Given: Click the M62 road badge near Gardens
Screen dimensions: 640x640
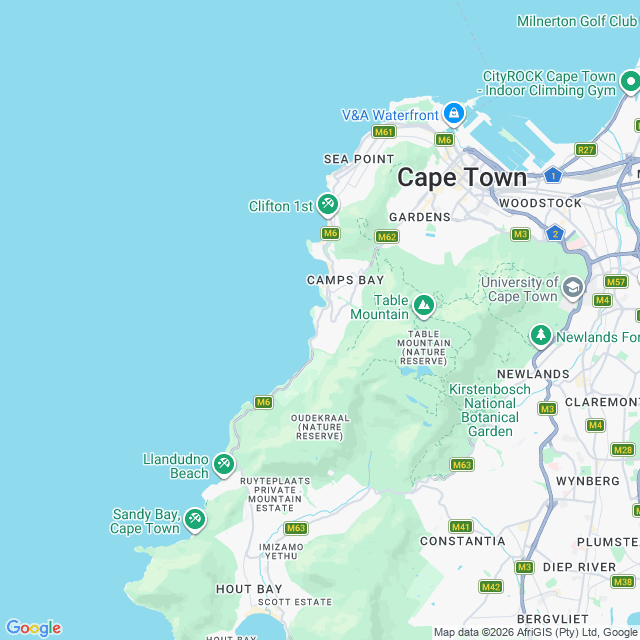Looking at the screenshot, I should [x=387, y=237].
